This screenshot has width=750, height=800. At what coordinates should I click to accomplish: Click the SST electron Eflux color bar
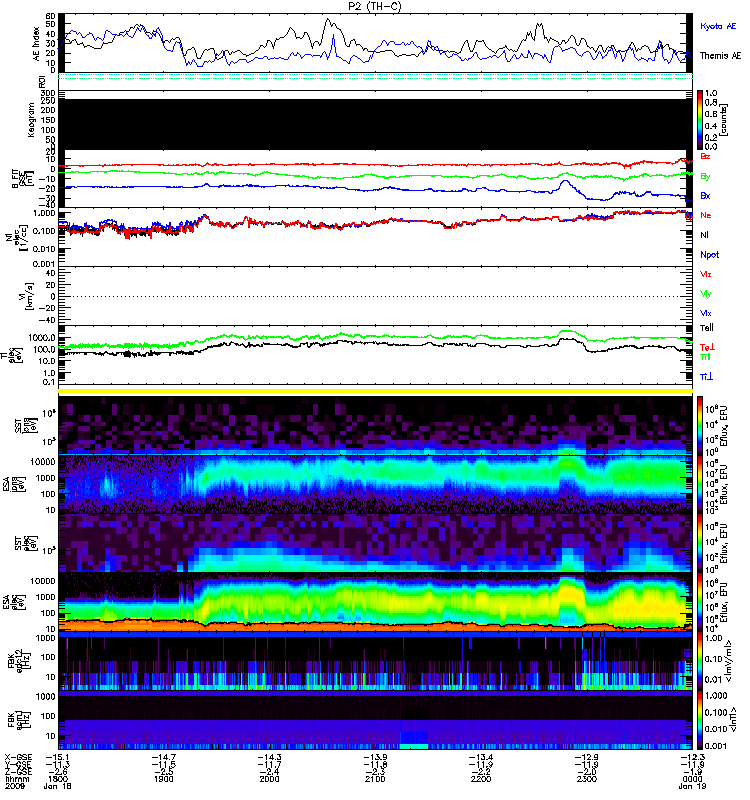(700, 543)
